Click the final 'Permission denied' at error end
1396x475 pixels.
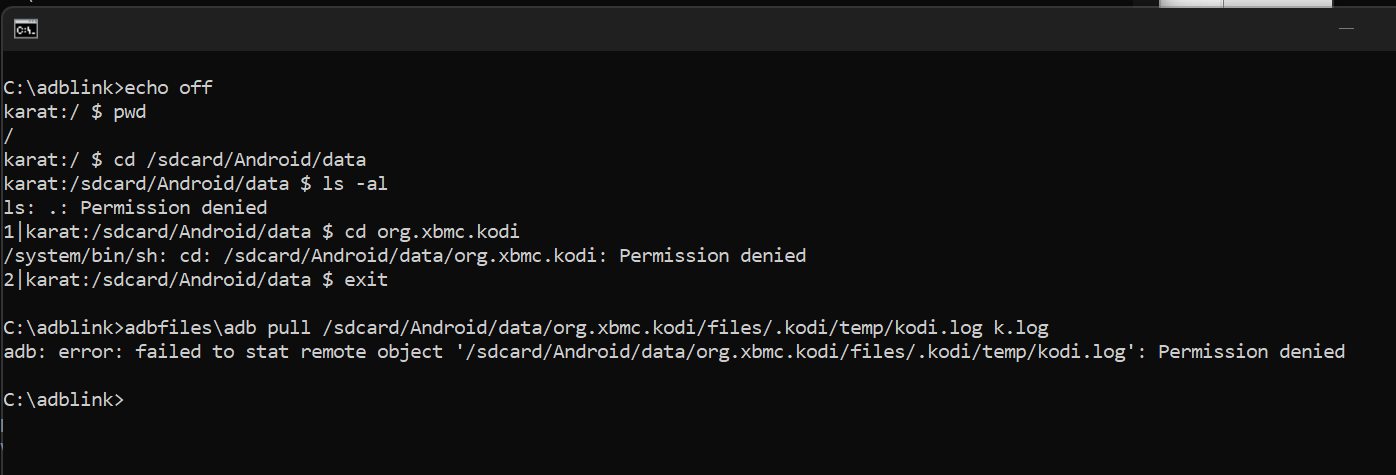click(1252, 352)
